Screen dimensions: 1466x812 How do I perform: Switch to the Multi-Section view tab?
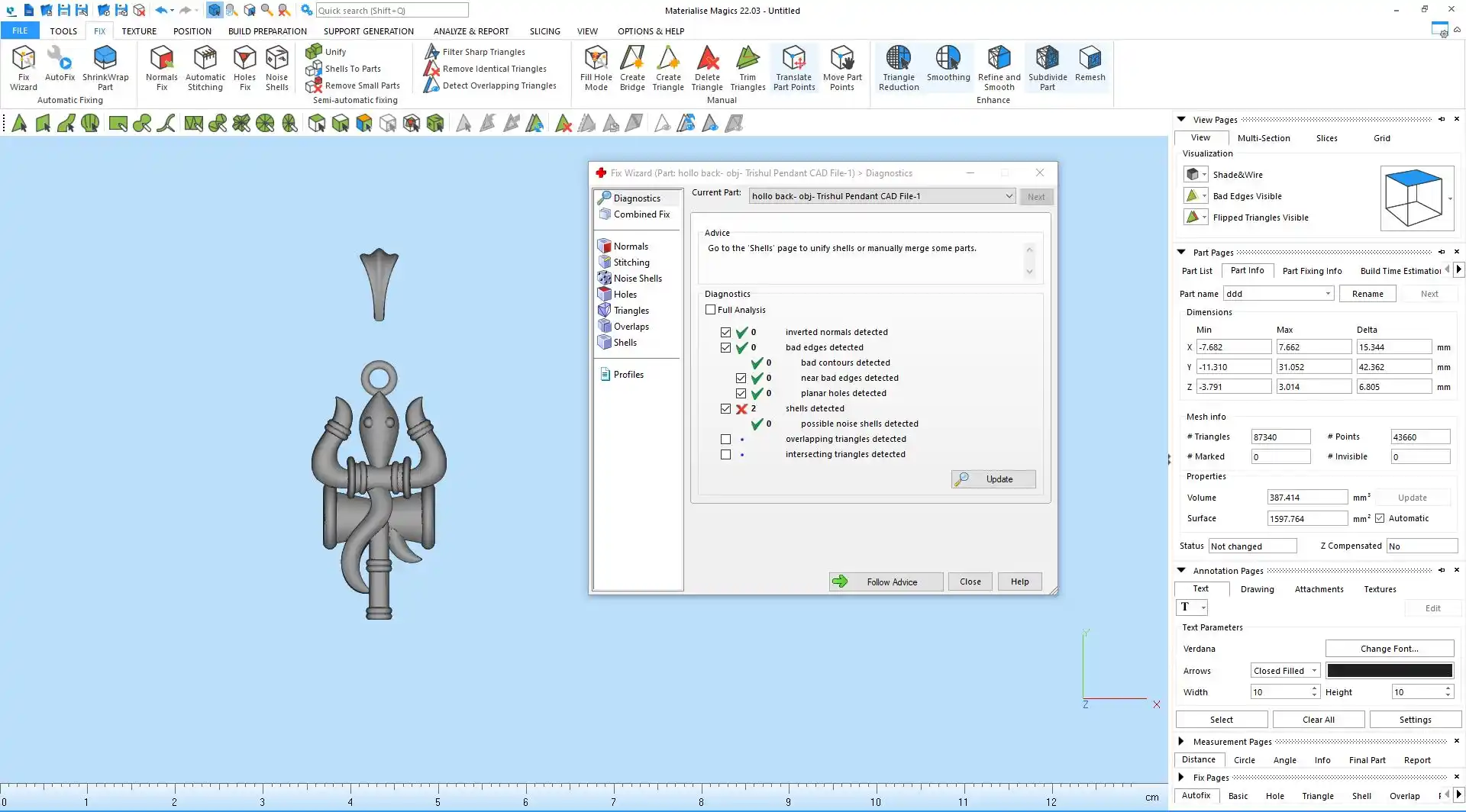pos(1264,138)
